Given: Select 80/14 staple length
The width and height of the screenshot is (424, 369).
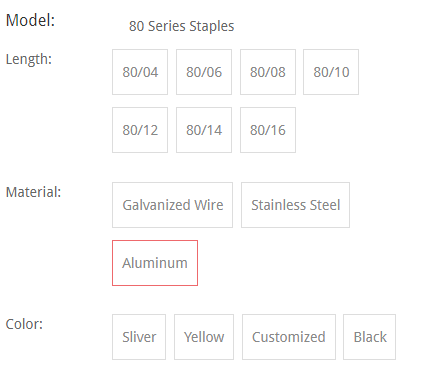Looking at the screenshot, I should 204,130.
